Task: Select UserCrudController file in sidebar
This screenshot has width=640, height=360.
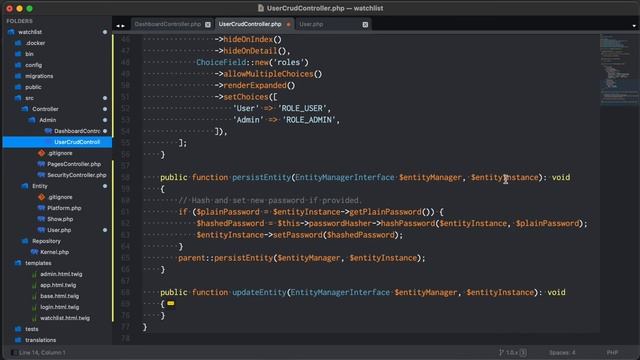Action: [x=77, y=142]
